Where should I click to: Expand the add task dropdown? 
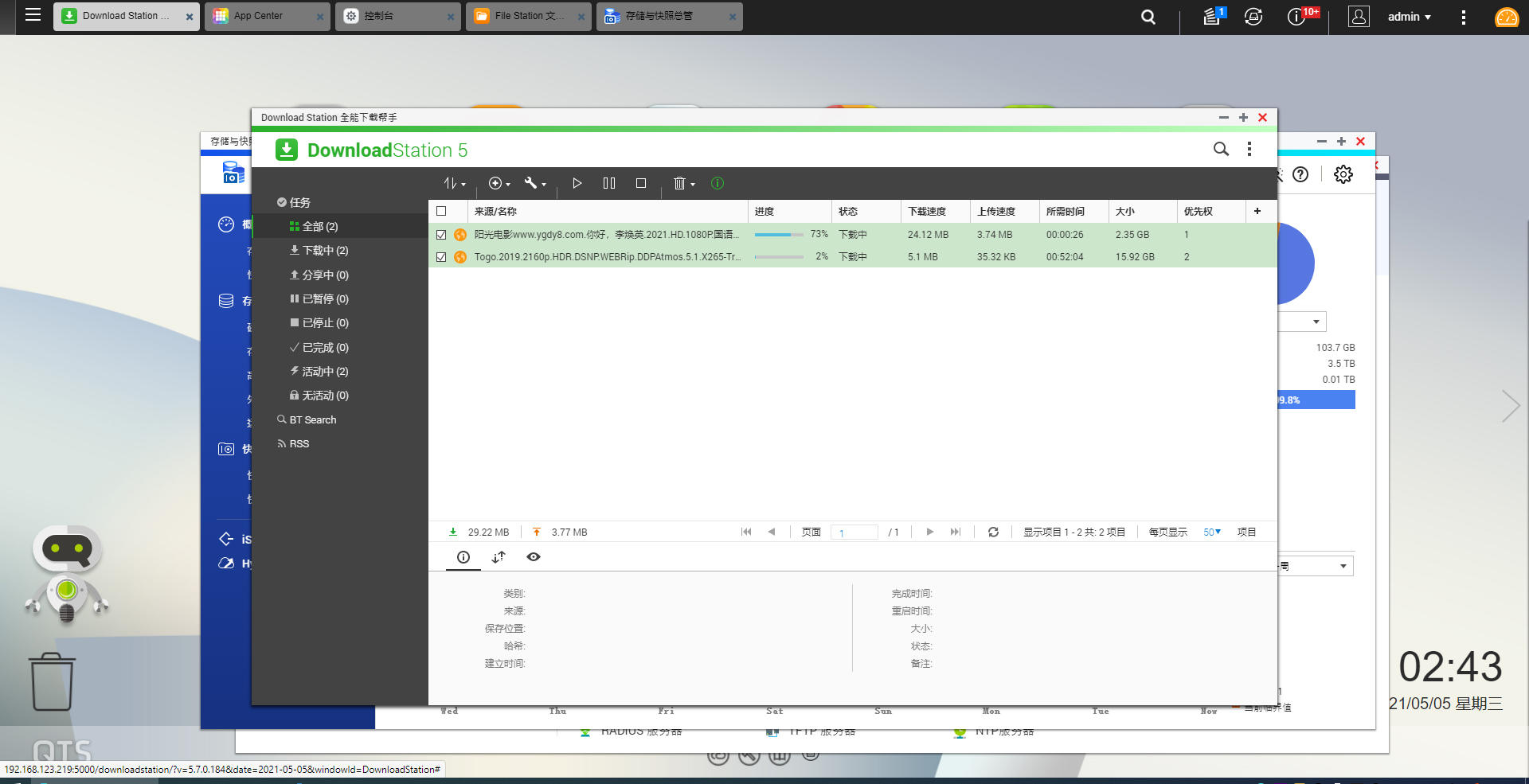(x=499, y=183)
